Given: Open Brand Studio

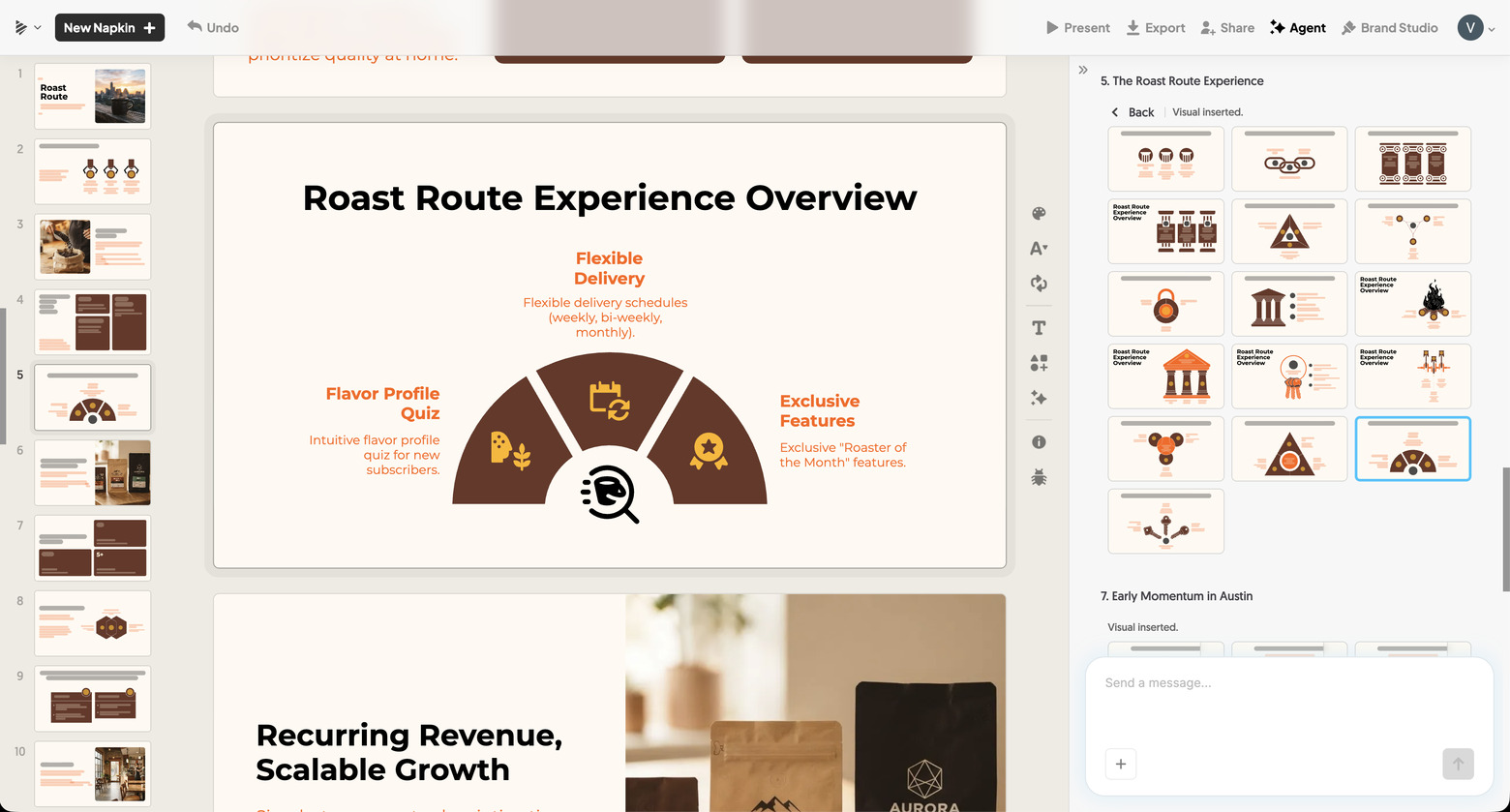Looking at the screenshot, I should (1390, 28).
